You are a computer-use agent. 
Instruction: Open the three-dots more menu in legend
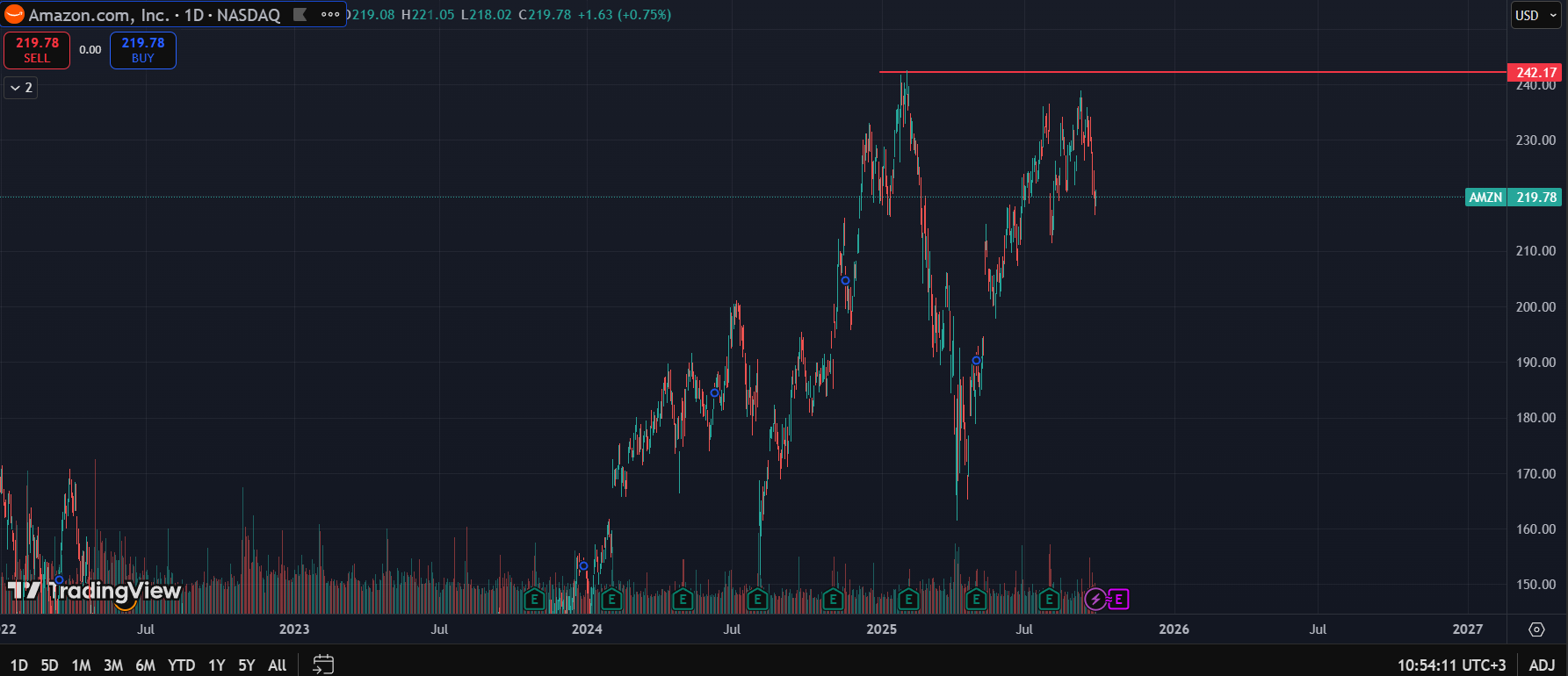pyautogui.click(x=330, y=15)
